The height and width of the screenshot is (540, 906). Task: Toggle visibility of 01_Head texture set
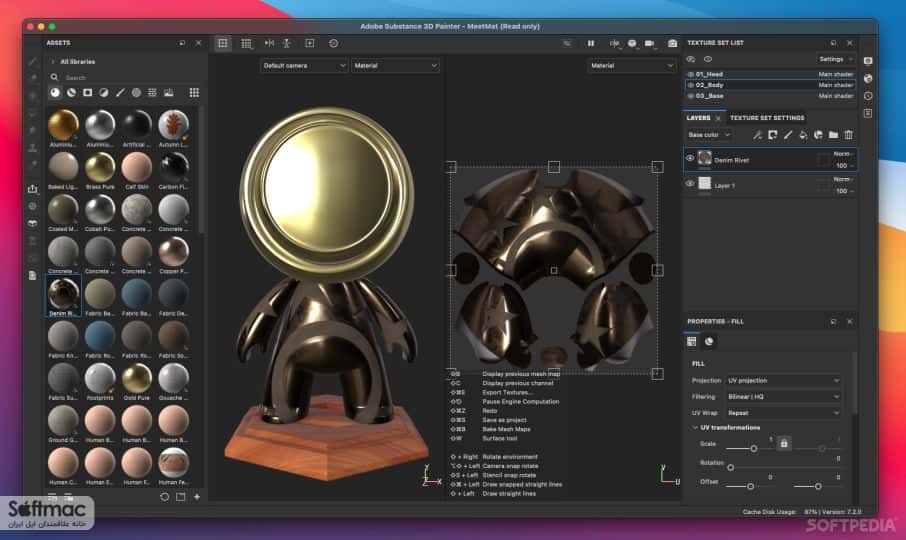[690, 75]
